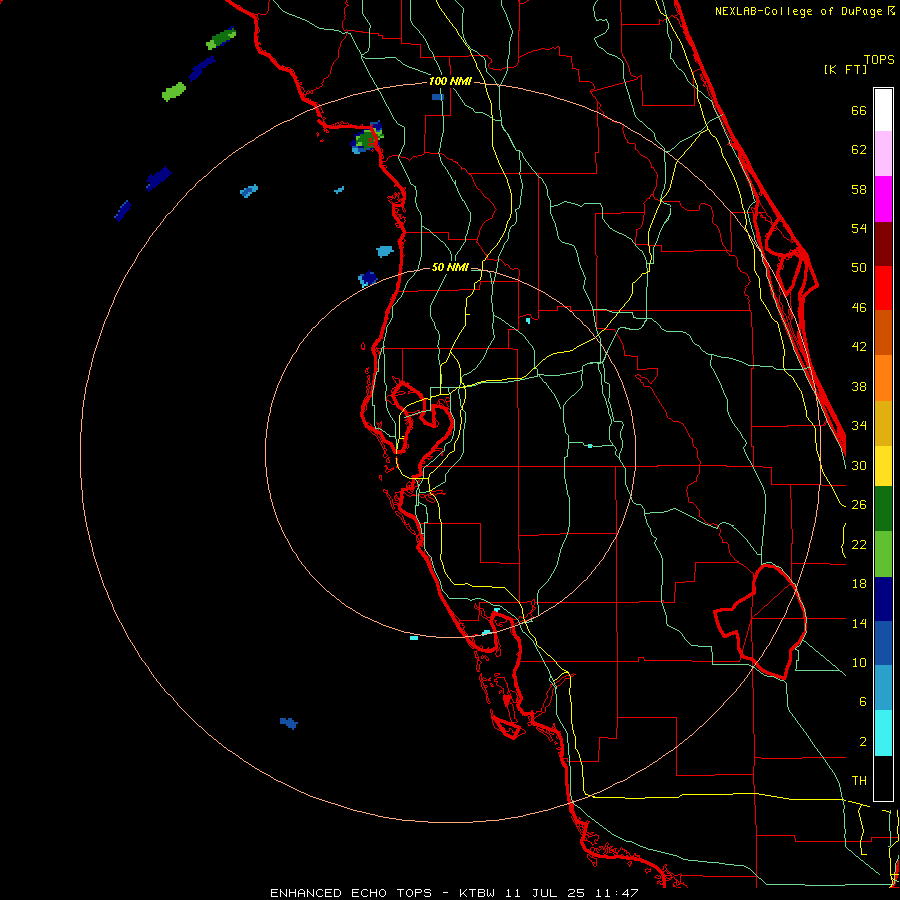Click the green-and-blue echo on the 100 NMI ring coast

click(x=367, y=138)
